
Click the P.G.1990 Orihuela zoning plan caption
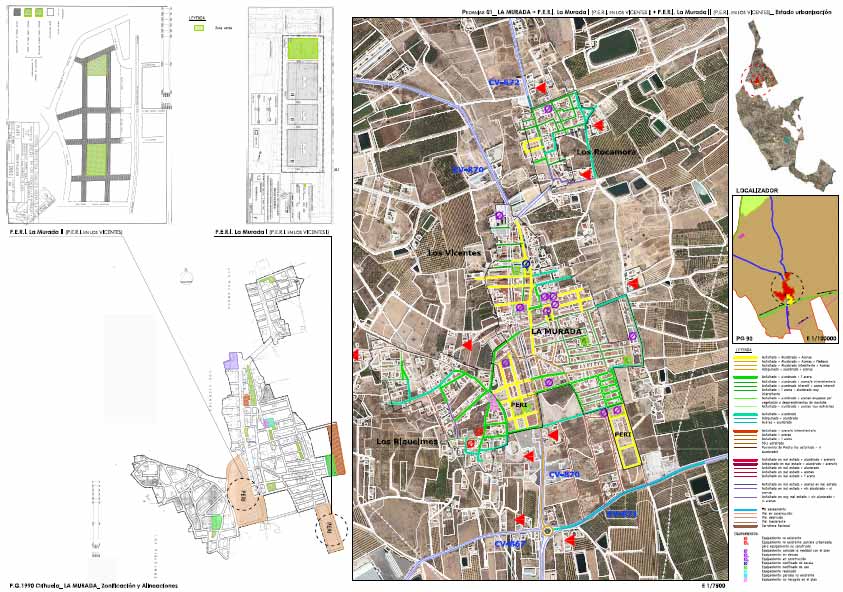[93, 585]
